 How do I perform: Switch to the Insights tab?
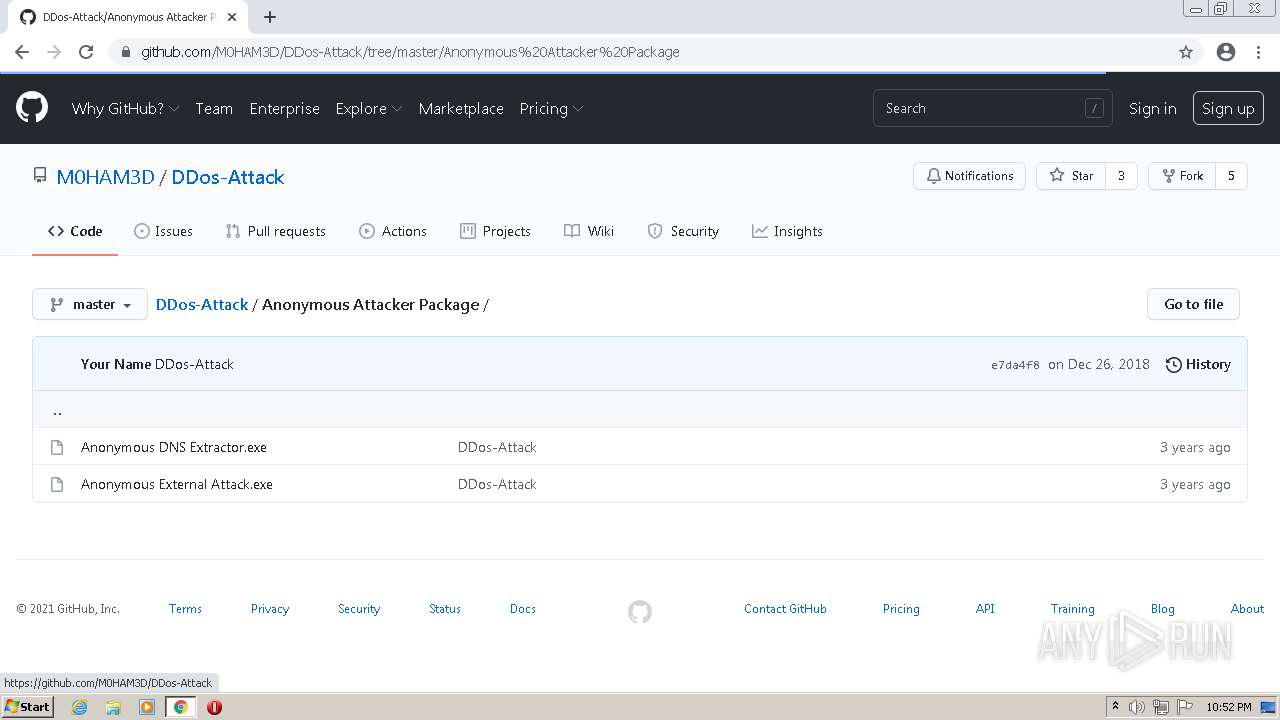point(787,231)
